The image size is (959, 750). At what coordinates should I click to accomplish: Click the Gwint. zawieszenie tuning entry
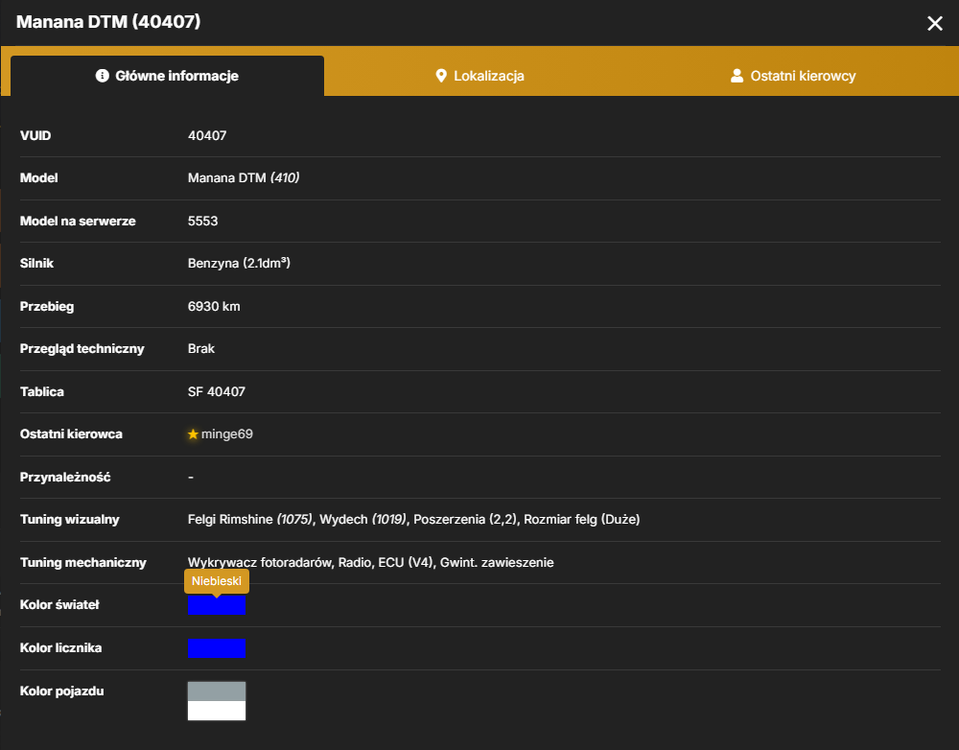click(x=497, y=562)
